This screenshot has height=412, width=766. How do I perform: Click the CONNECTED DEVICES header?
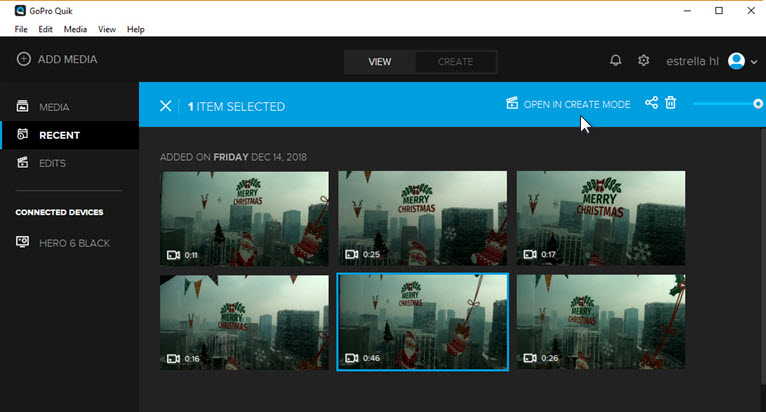59,212
